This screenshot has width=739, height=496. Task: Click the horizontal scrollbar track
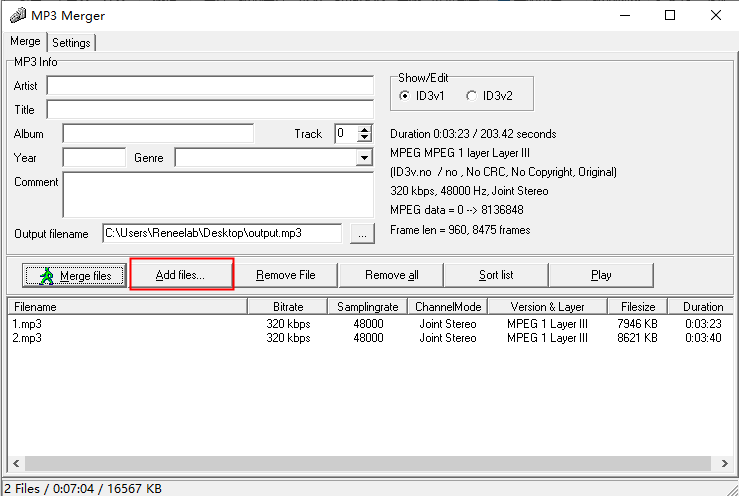point(368,463)
